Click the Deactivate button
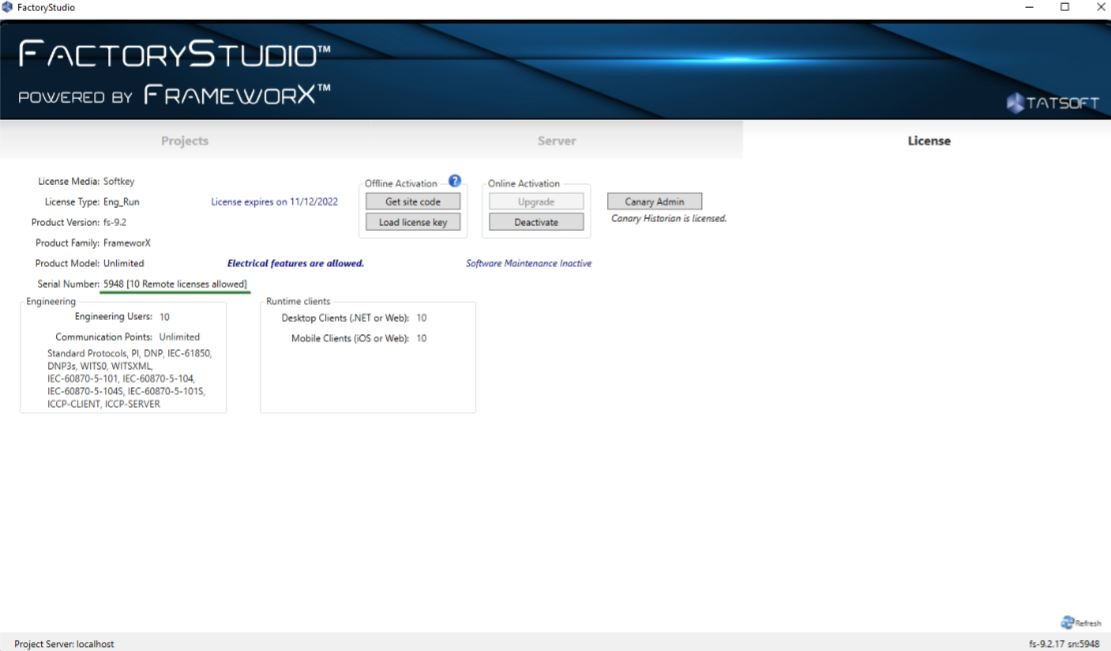The width and height of the screenshot is (1111, 651). coord(536,222)
